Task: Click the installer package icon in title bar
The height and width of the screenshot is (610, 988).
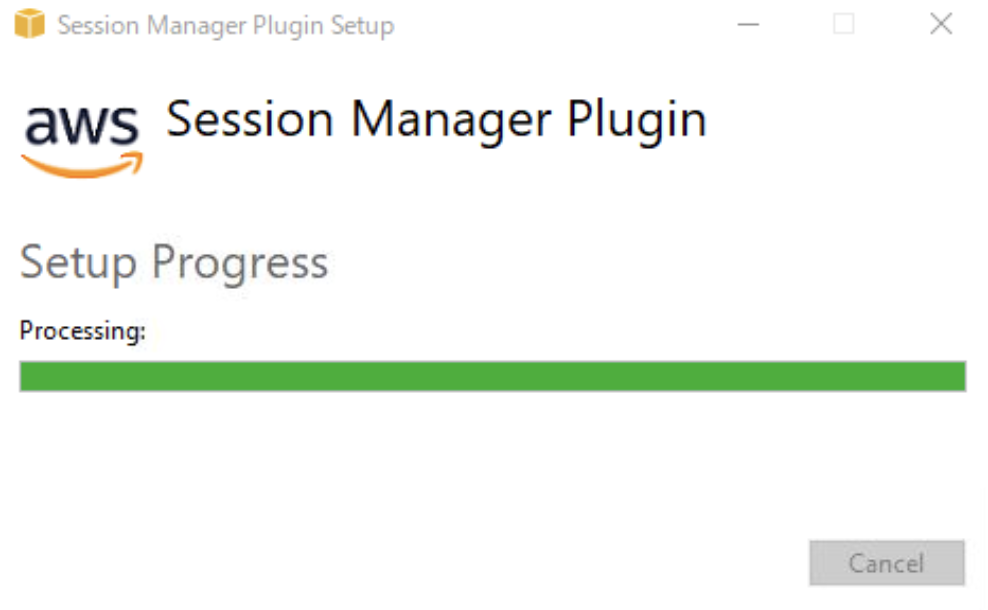Action: click(30, 25)
